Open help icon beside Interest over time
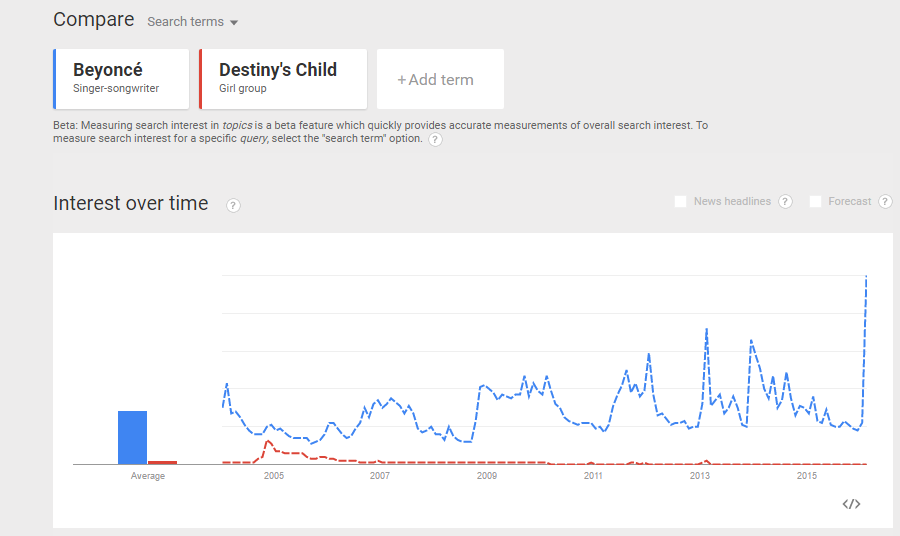The height and width of the screenshot is (536, 900). (x=233, y=205)
